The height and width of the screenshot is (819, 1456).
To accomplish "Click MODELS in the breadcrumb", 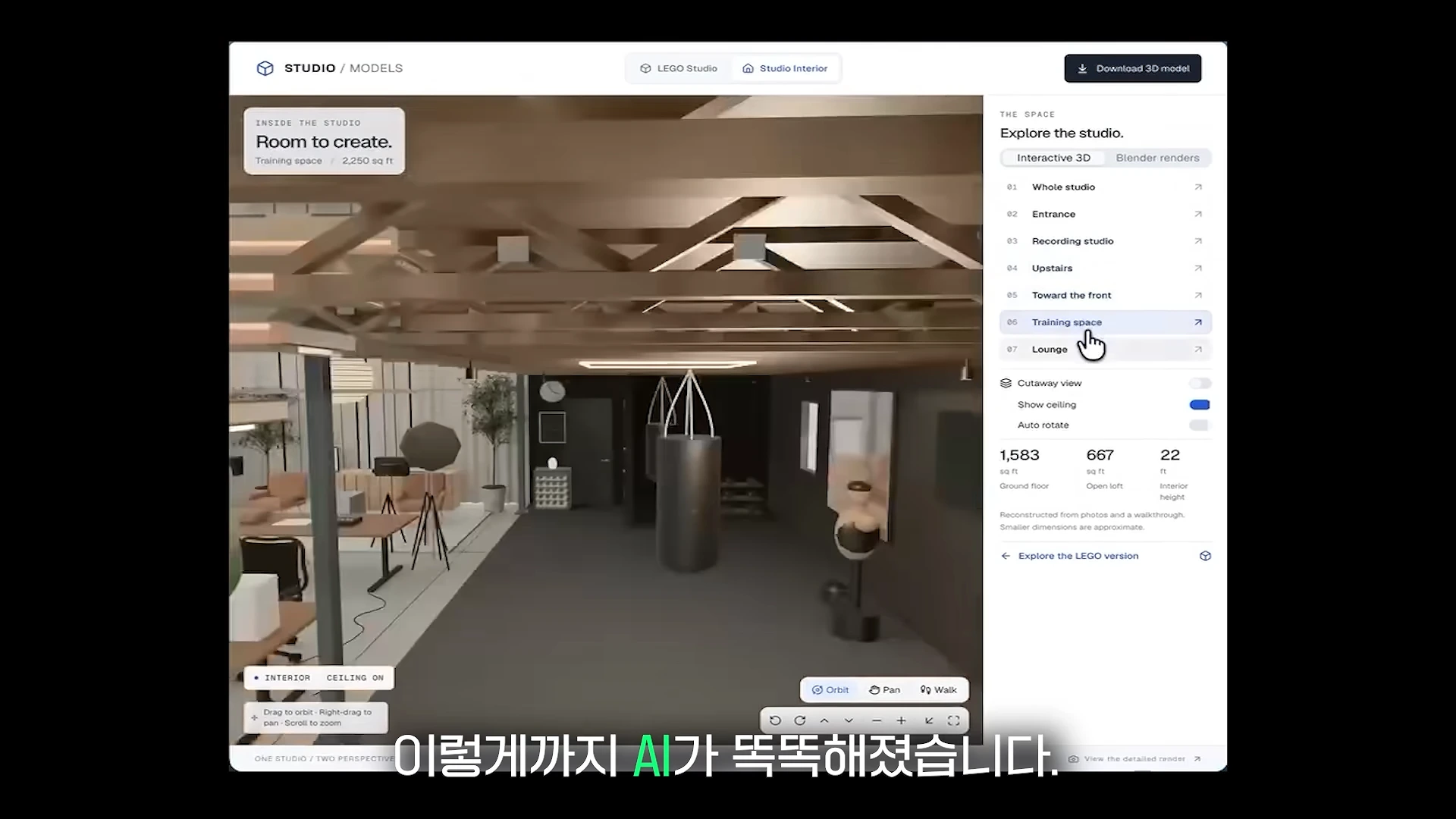I will pyautogui.click(x=376, y=68).
